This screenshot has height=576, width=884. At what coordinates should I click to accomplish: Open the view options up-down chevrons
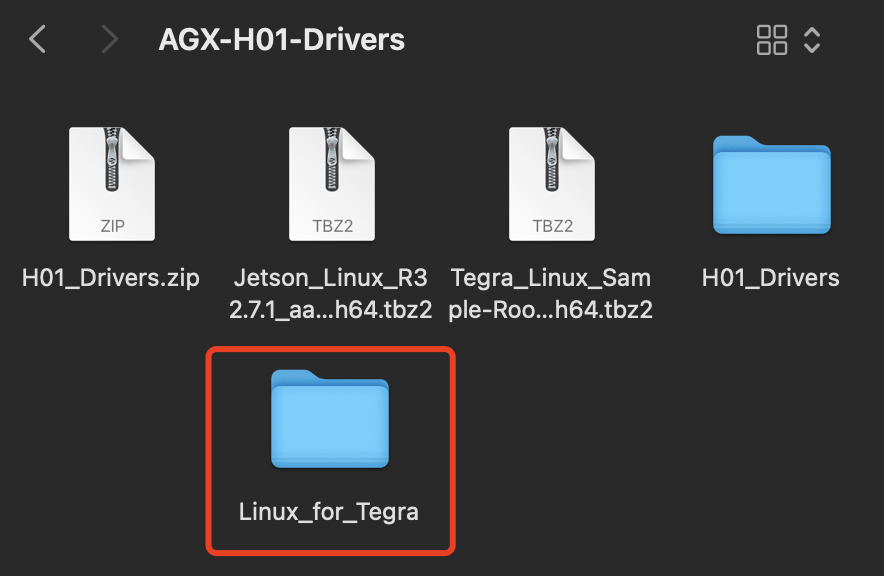812,40
